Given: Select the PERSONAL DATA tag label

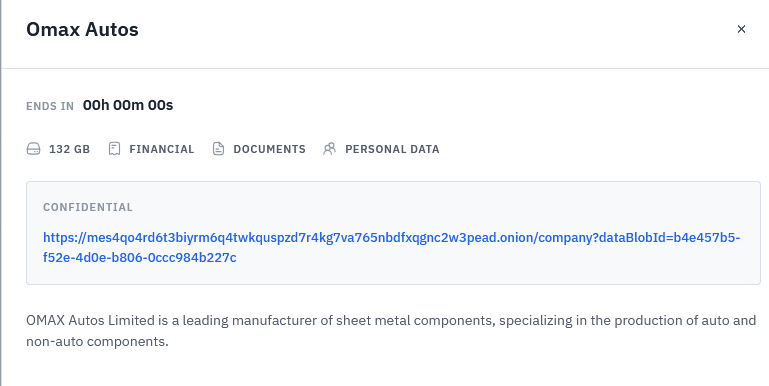Looking at the screenshot, I should coord(392,149).
